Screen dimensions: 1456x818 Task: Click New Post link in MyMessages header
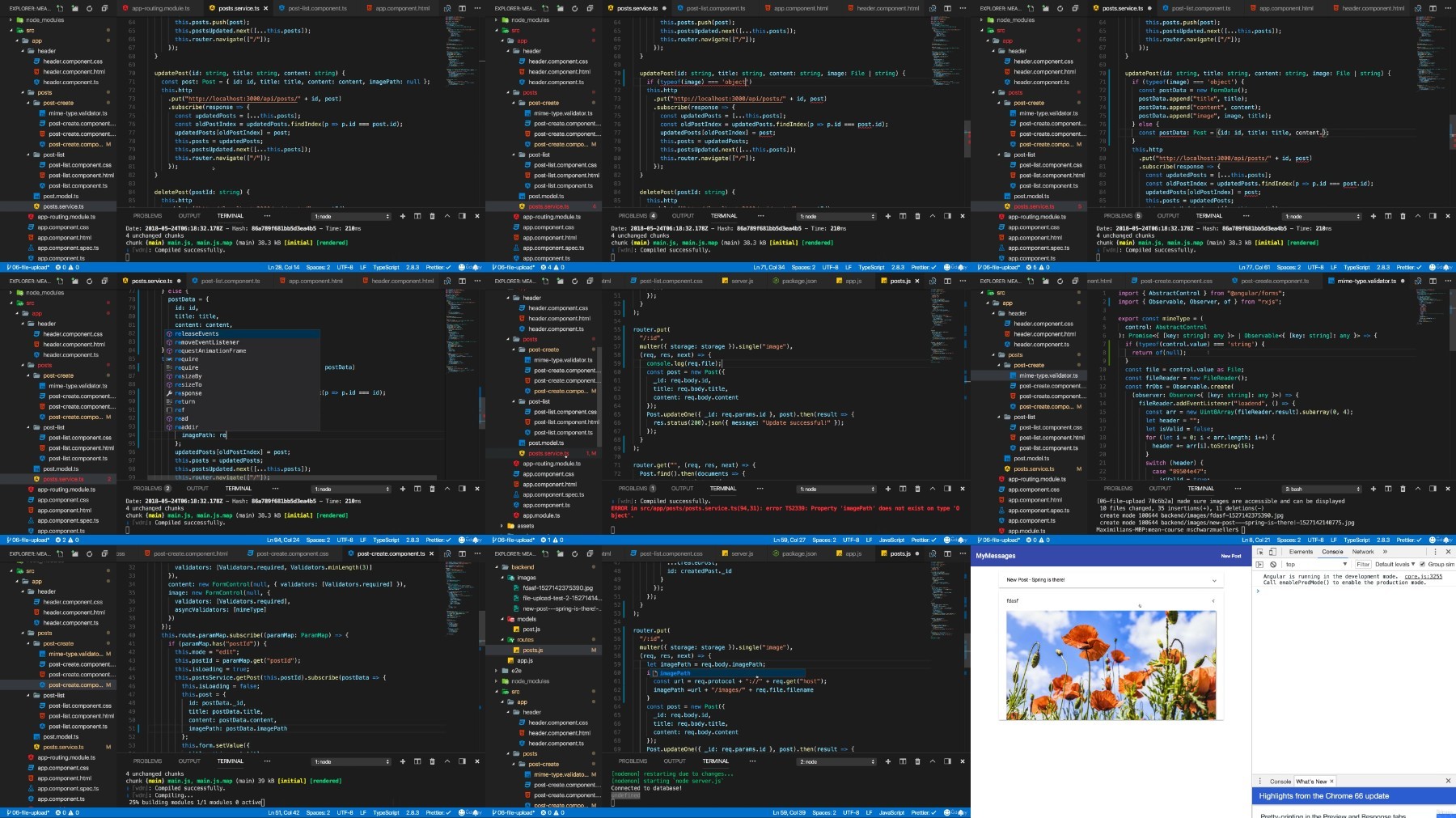pos(1230,556)
